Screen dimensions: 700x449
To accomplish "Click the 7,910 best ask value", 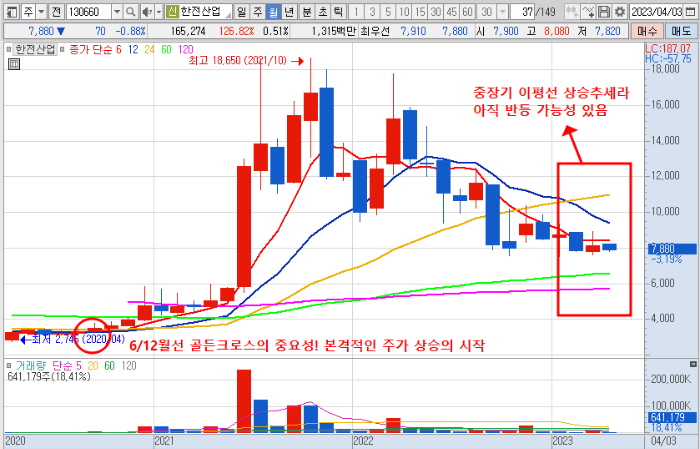I will [x=413, y=31].
